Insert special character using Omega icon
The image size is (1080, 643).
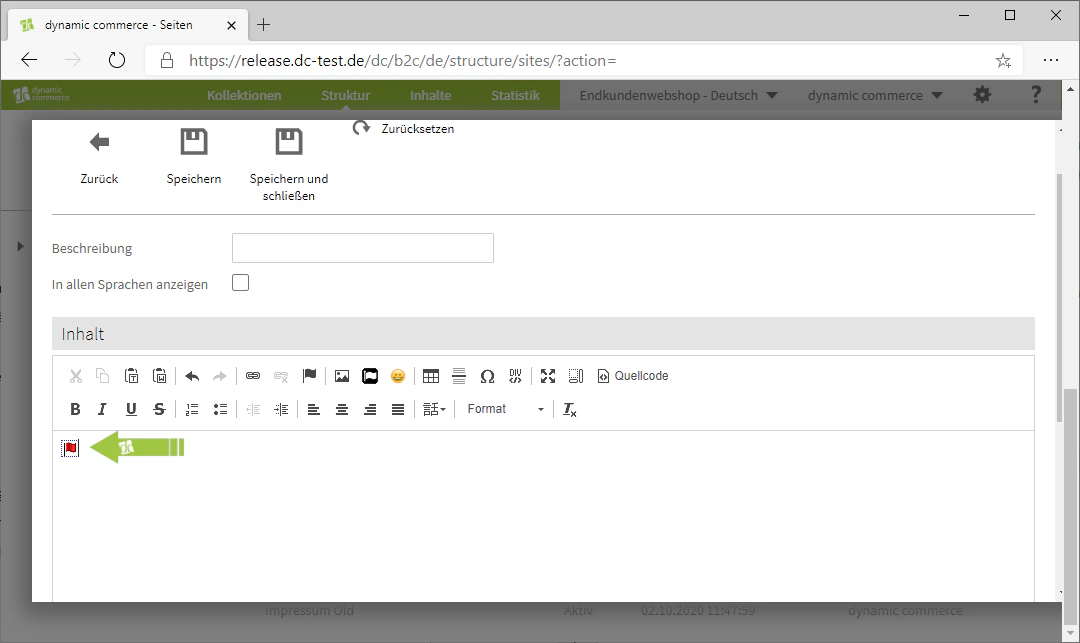pyautogui.click(x=488, y=376)
